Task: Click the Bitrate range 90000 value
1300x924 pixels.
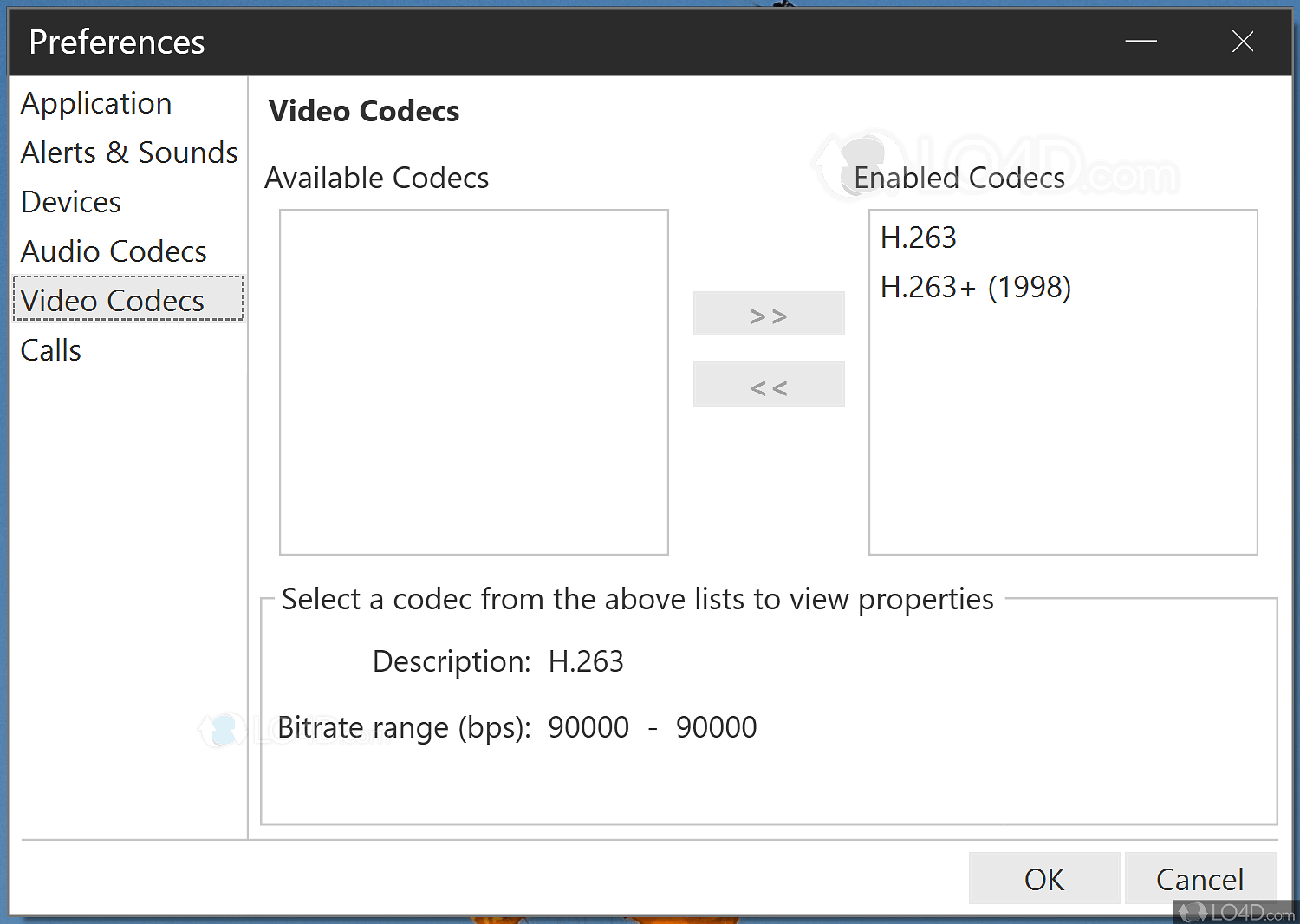Action: click(x=588, y=727)
